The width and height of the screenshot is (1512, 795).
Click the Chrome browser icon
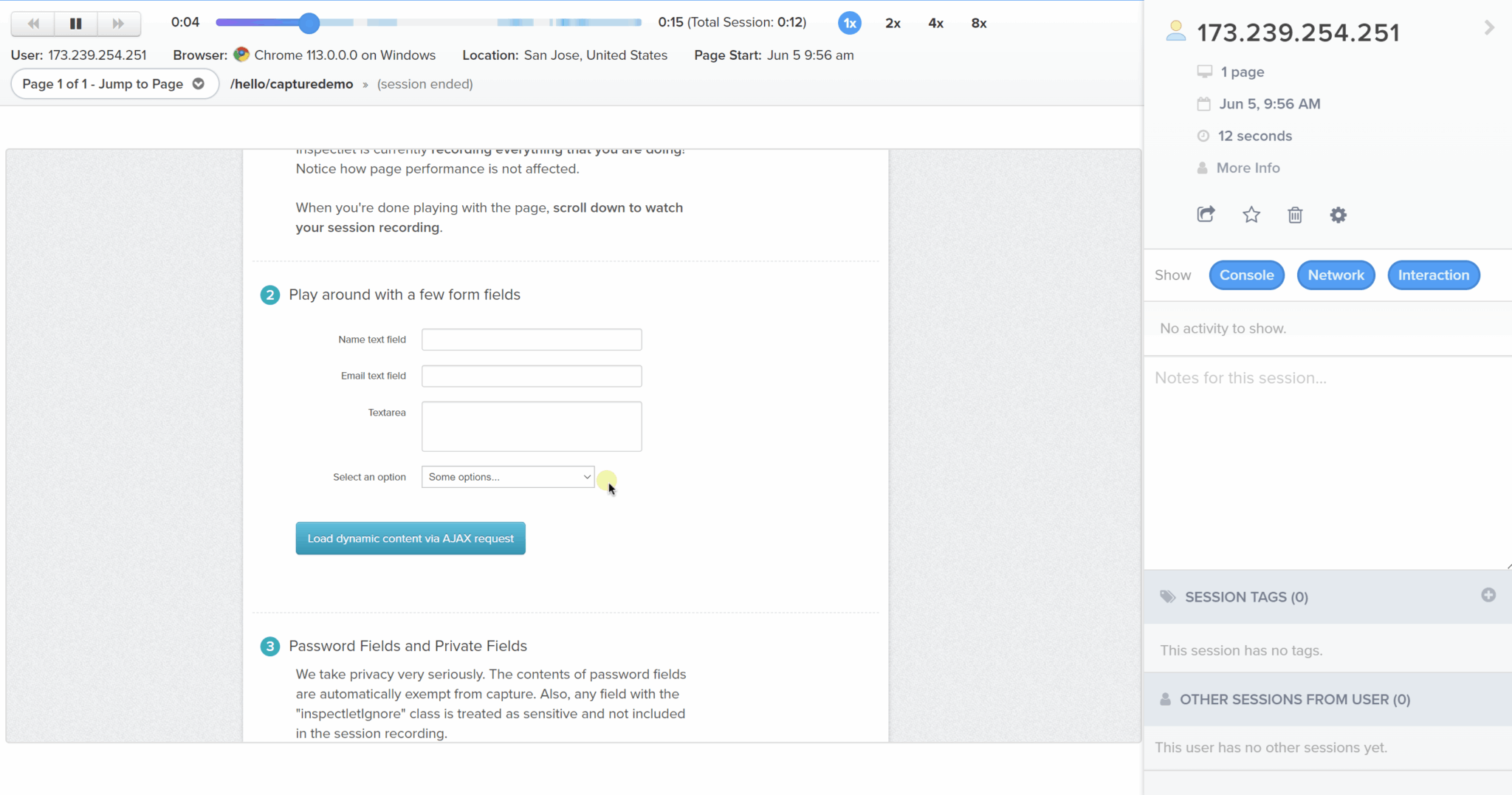pos(241,55)
